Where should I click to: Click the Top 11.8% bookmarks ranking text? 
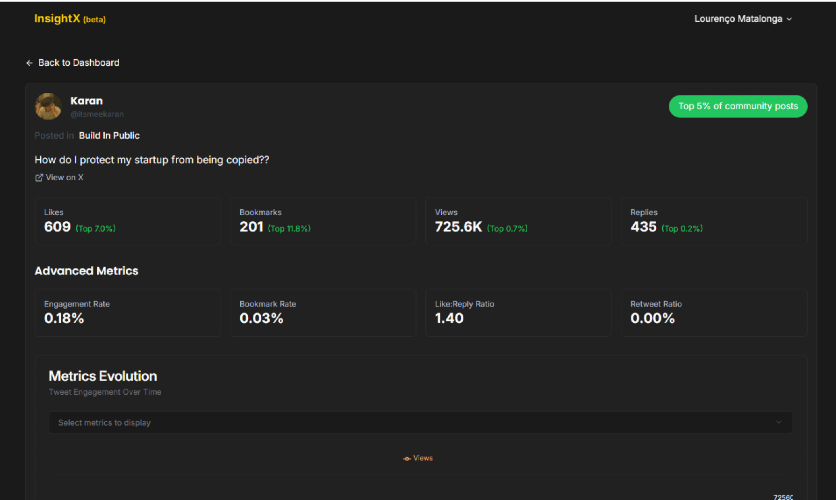(289, 228)
